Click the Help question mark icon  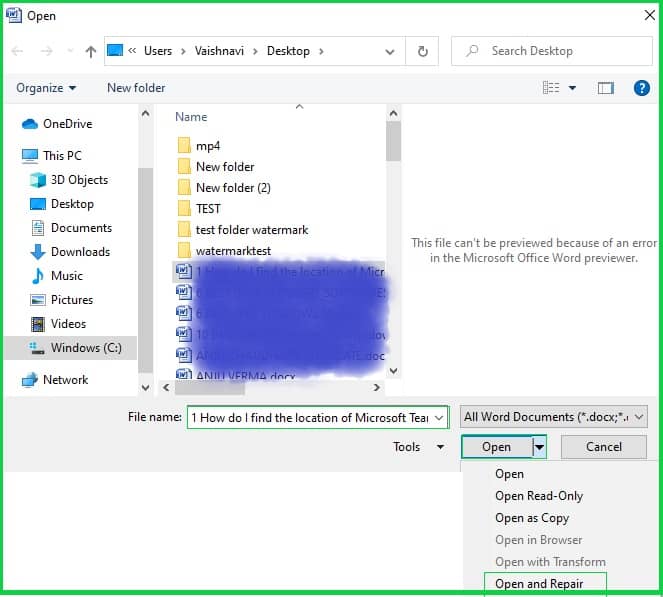642,88
